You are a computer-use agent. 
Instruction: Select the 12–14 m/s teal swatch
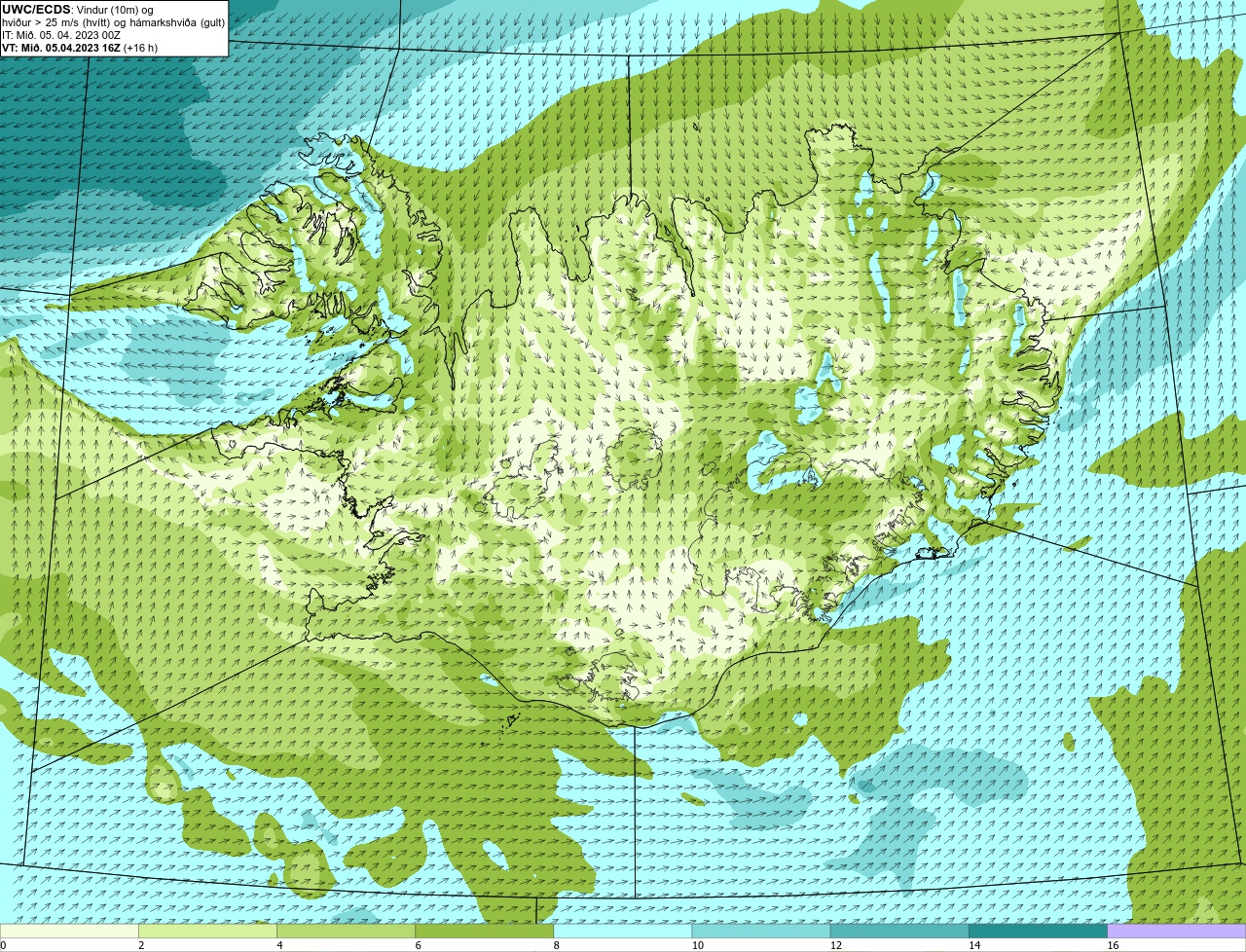pos(899,932)
